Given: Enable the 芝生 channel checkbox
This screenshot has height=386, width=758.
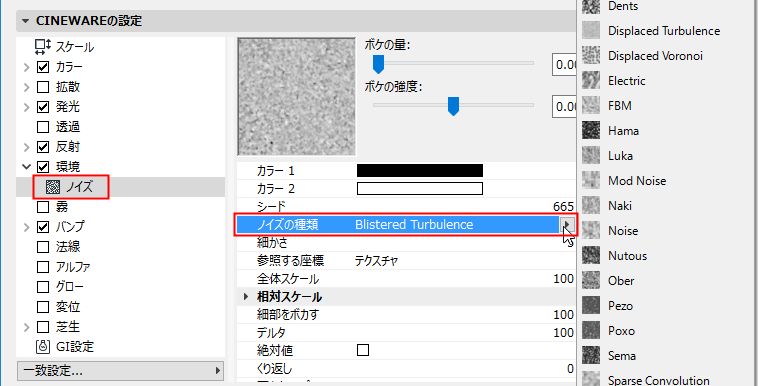Looking at the screenshot, I should tap(43, 327).
